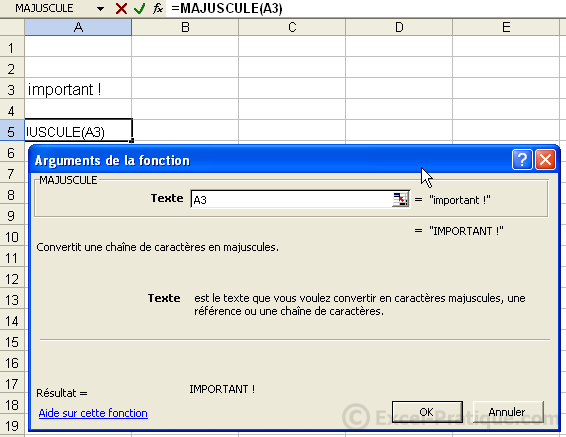The image size is (566, 437).
Task: Select column B header
Action: (x=185, y=27)
